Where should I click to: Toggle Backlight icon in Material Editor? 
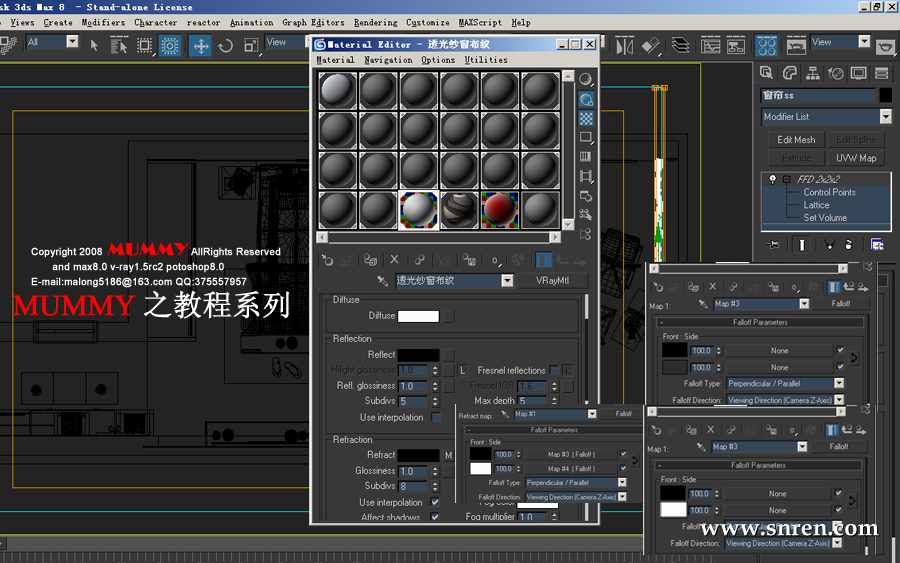[585, 99]
